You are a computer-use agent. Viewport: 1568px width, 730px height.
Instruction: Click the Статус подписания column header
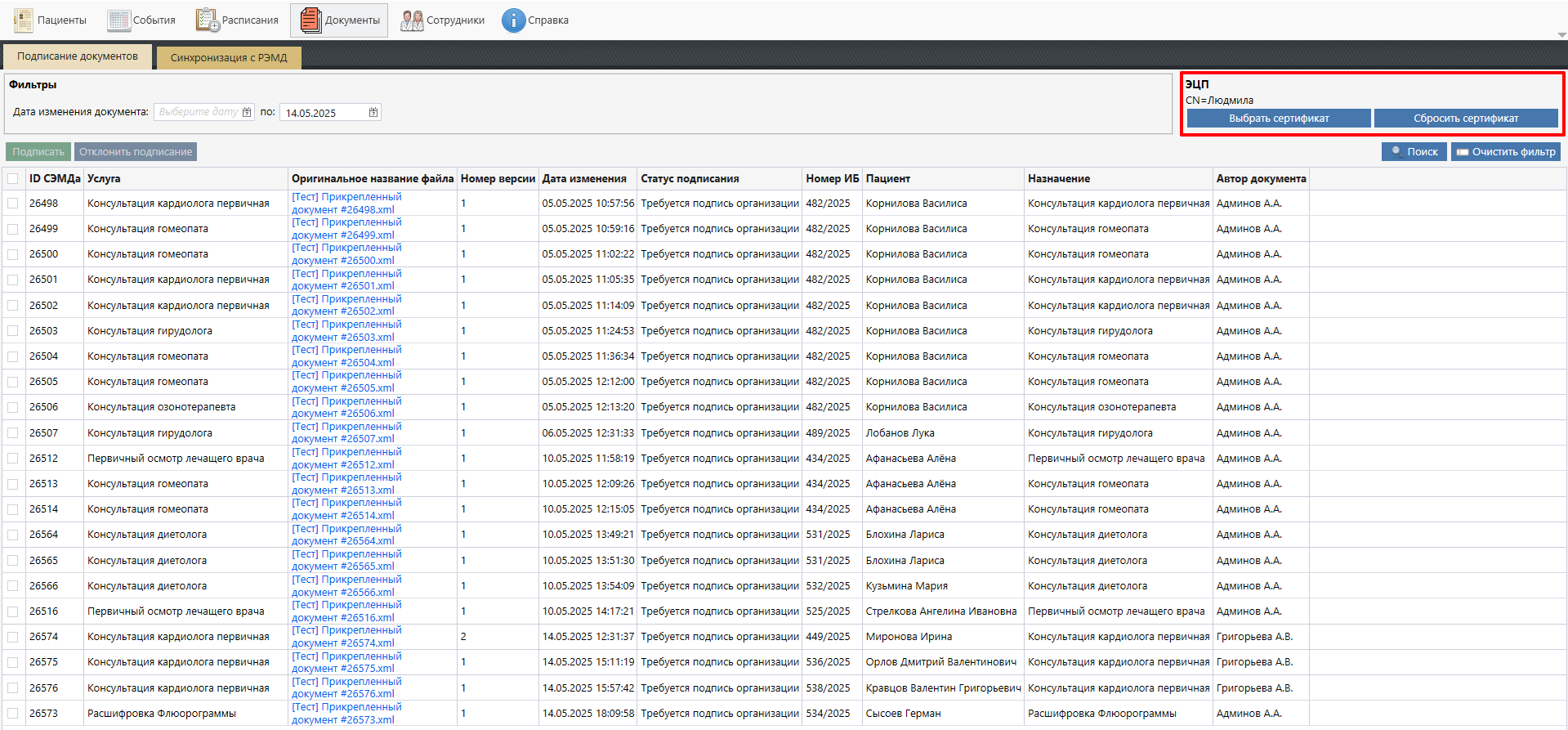[690, 179]
